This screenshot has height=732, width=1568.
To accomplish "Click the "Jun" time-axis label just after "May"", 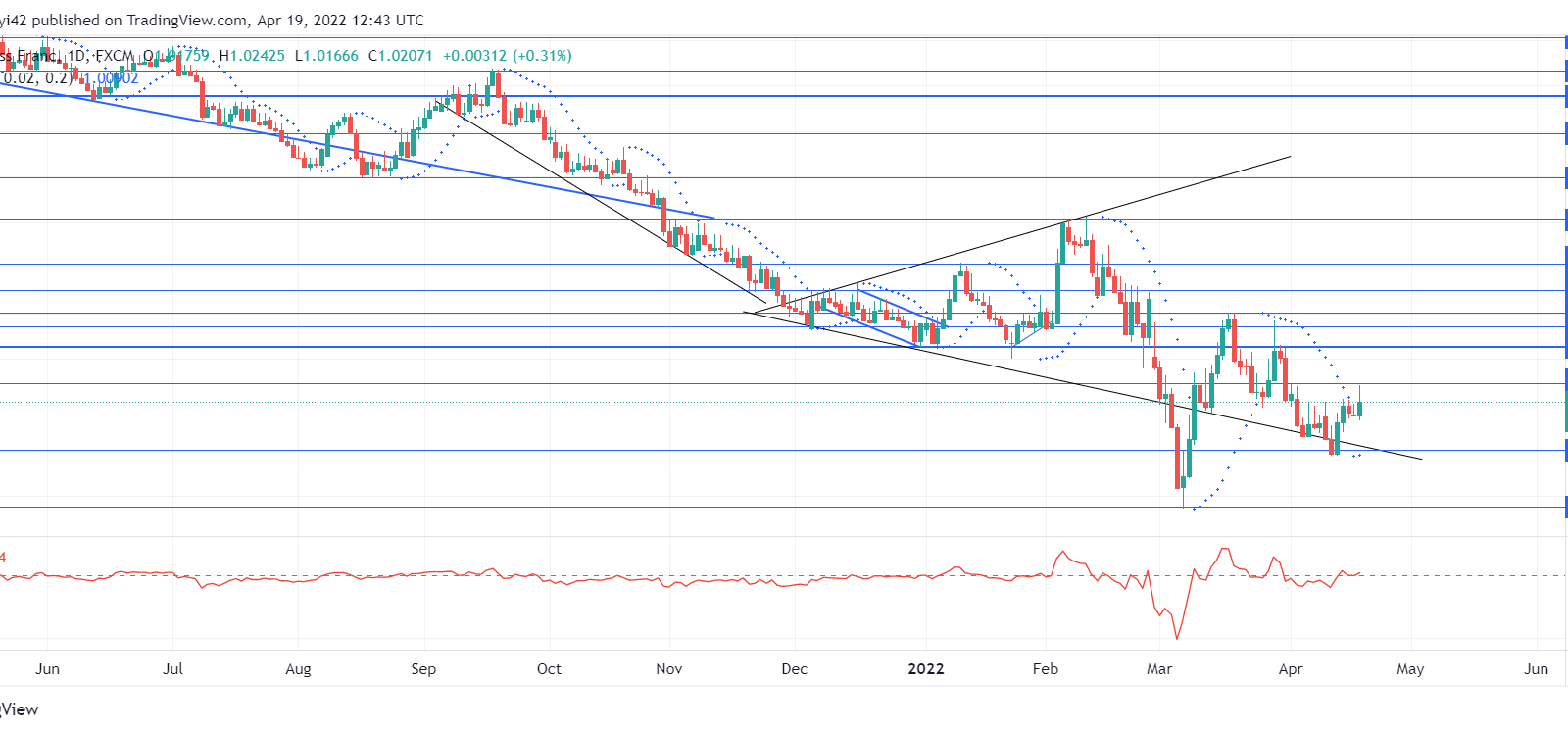I will [x=1536, y=668].
